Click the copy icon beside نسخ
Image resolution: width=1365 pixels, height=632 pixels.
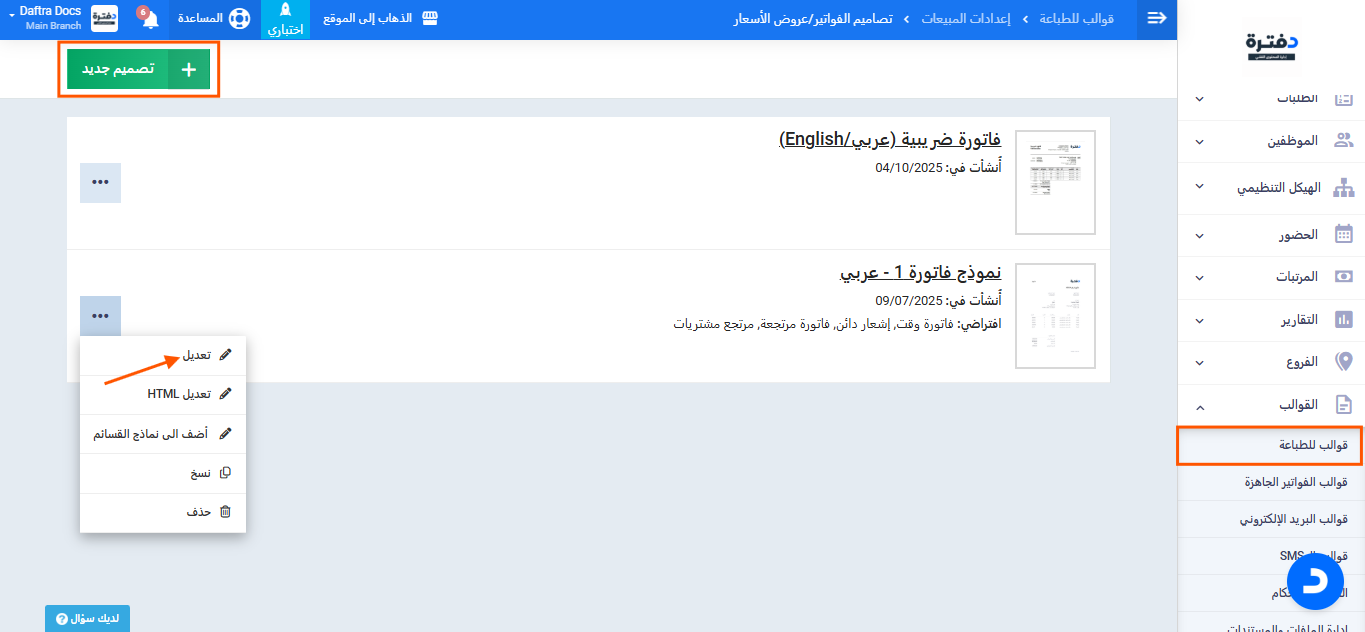pos(225,472)
